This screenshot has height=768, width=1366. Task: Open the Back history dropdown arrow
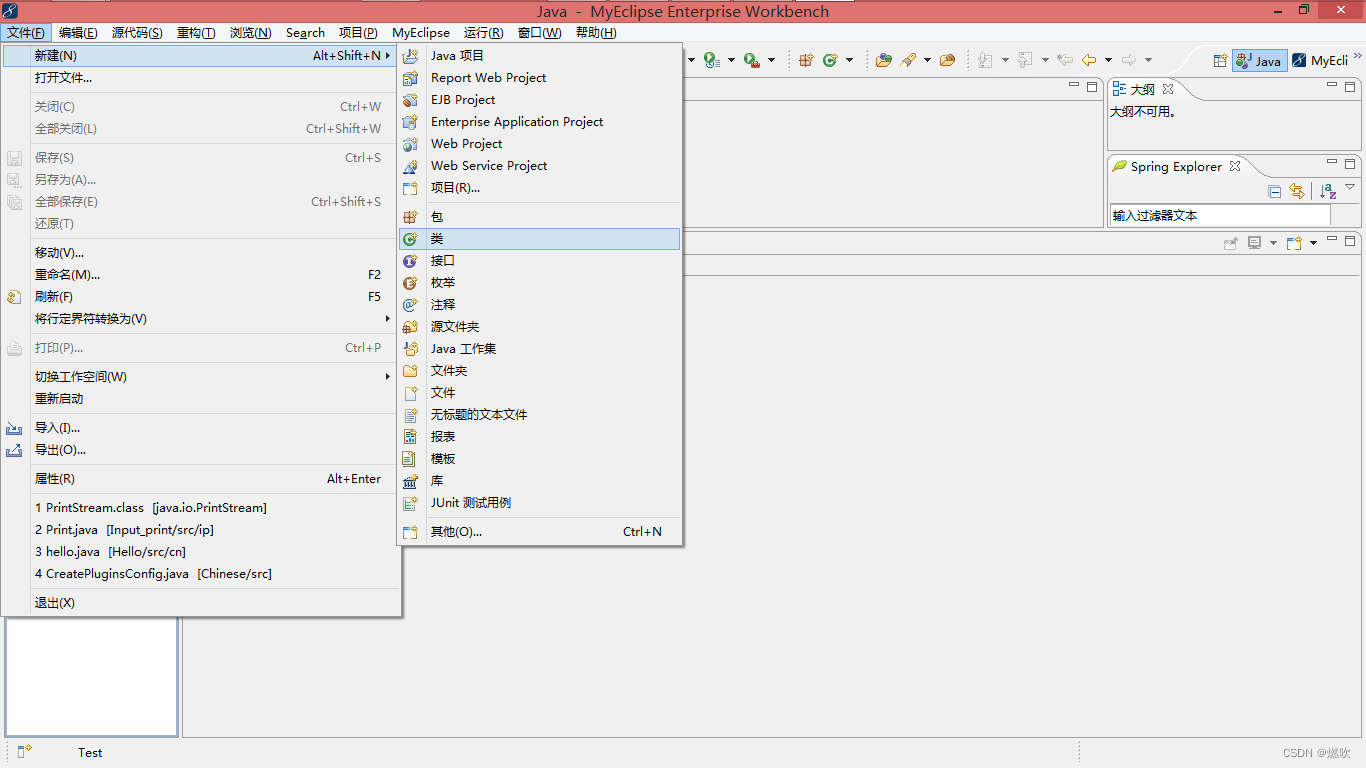pyautogui.click(x=1108, y=60)
